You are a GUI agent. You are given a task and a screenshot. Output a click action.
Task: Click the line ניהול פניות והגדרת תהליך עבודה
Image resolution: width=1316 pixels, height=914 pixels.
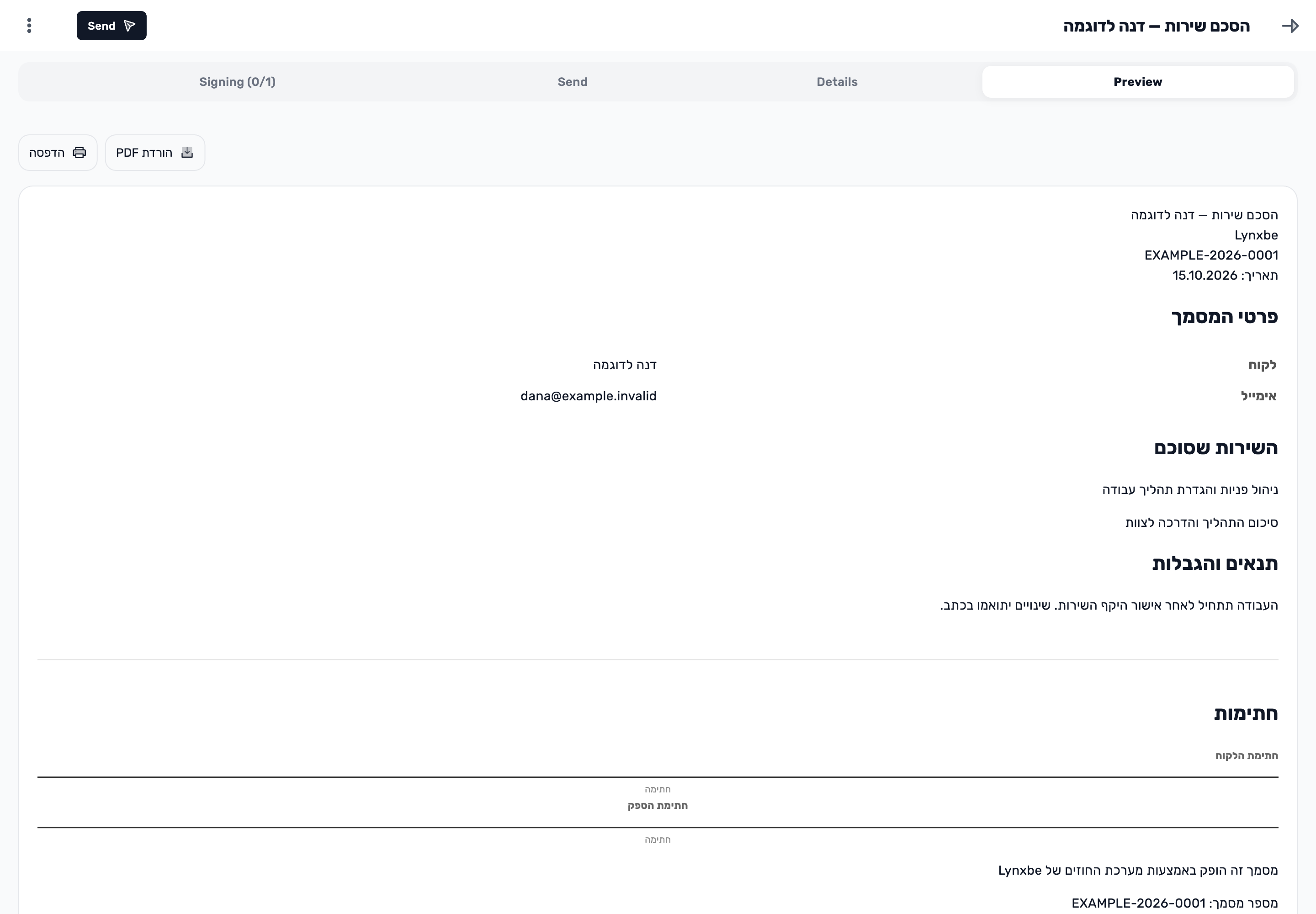[x=1190, y=489]
